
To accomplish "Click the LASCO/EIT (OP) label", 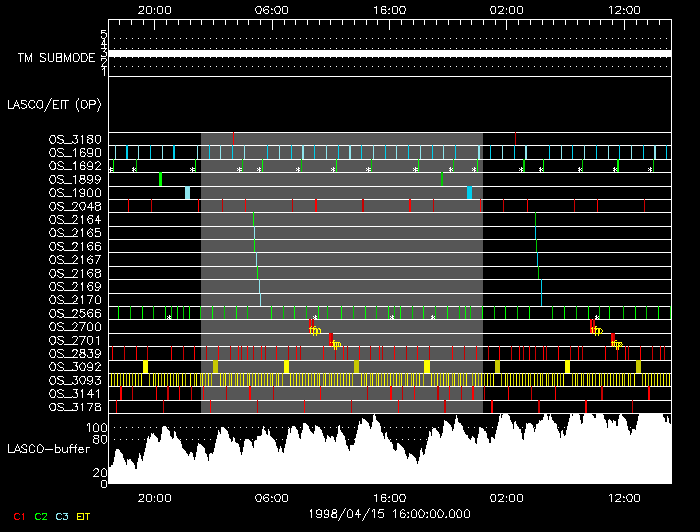I will 54,105.
